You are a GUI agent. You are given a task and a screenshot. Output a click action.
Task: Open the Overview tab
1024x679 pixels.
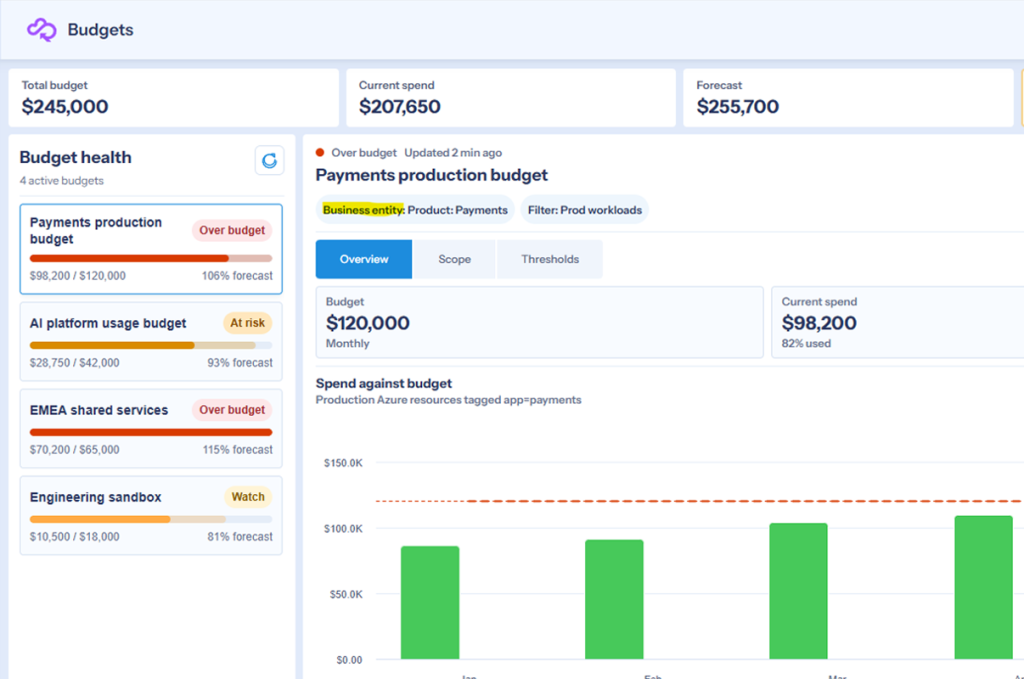pyautogui.click(x=364, y=259)
